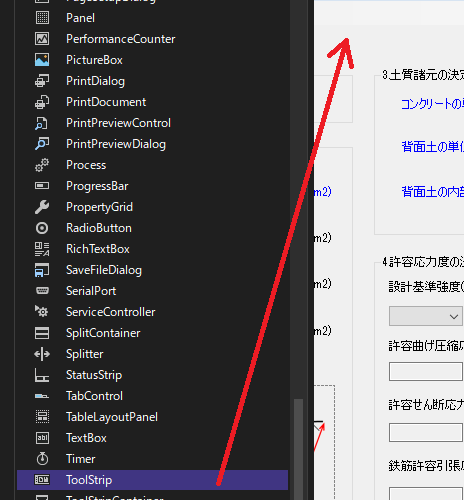Select the 3.土質諸元の決定 group box title

(423, 75)
